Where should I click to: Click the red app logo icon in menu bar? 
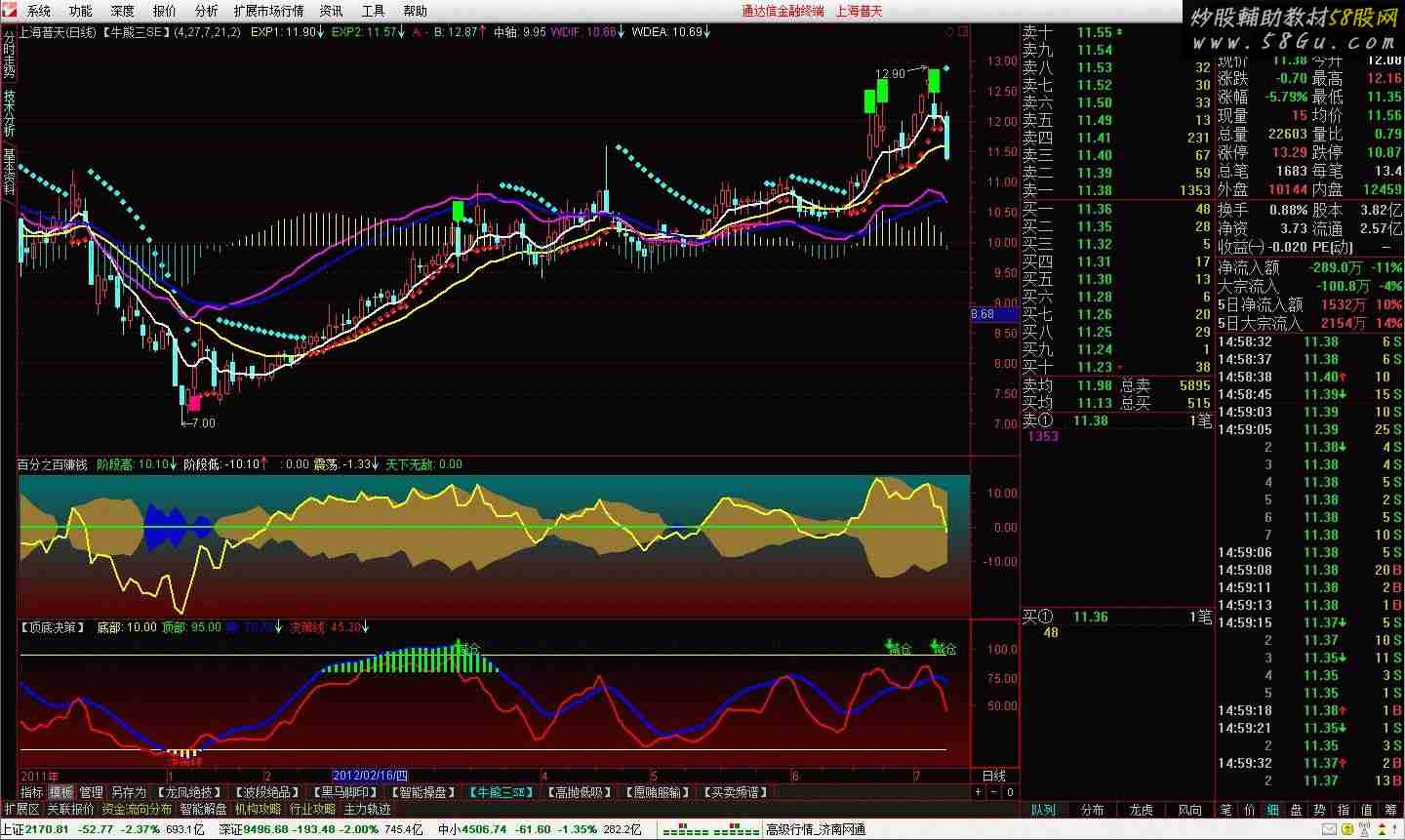(9, 10)
